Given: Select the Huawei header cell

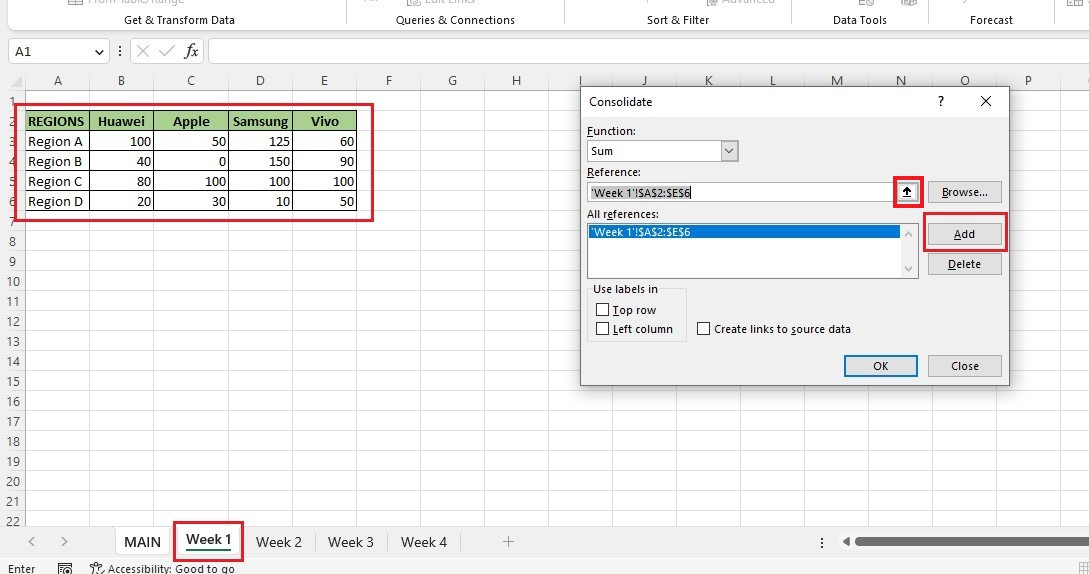Looking at the screenshot, I should coord(122,121).
